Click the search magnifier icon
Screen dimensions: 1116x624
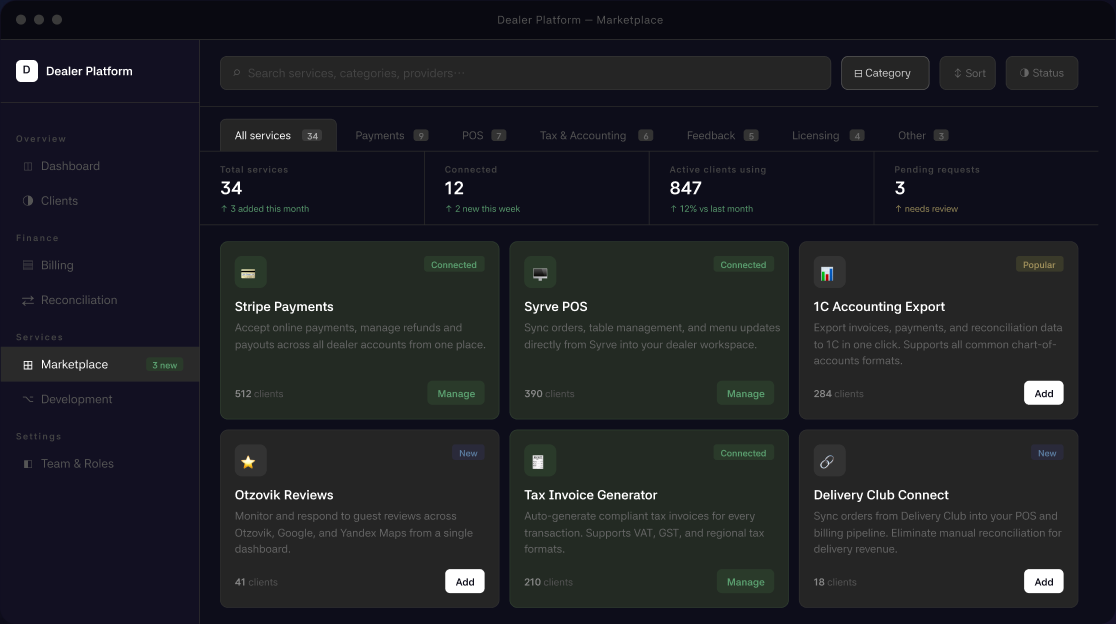click(237, 73)
